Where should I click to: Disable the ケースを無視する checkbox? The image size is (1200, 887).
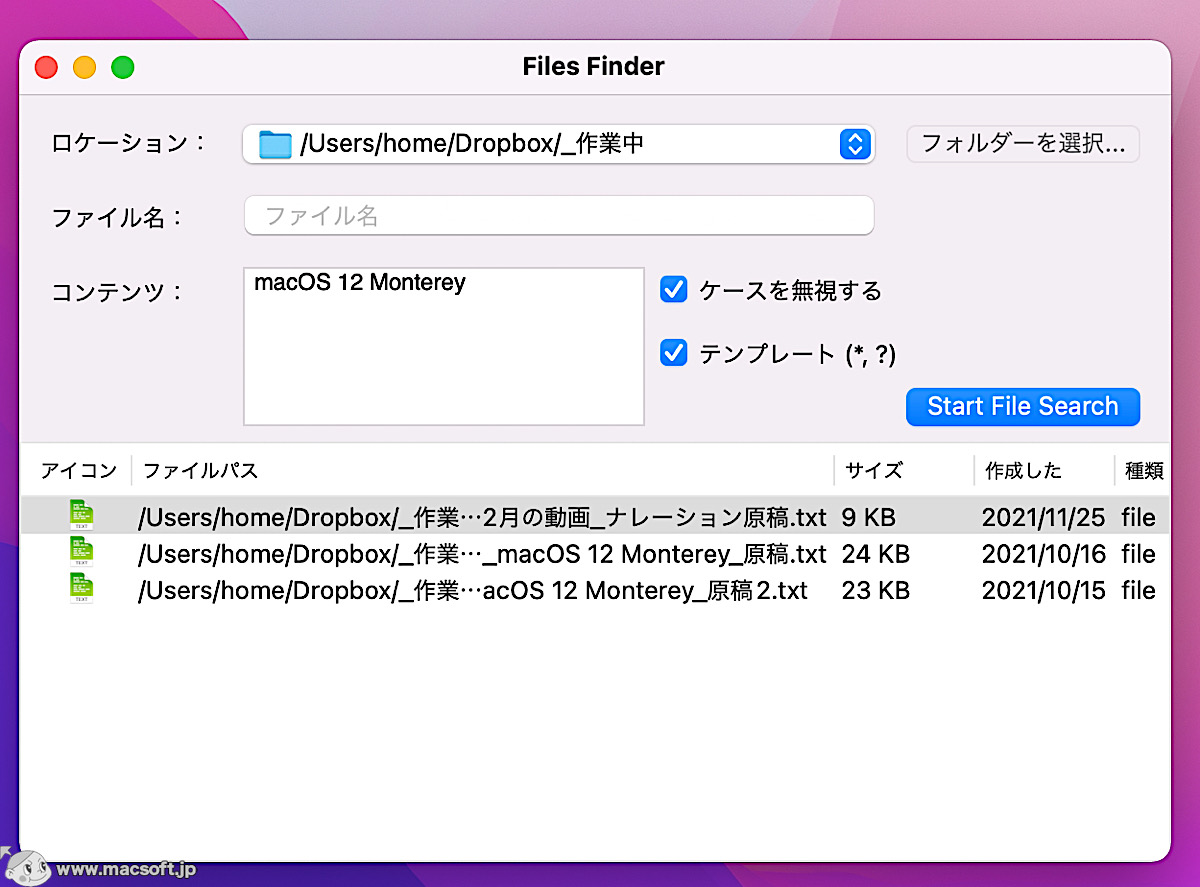click(673, 289)
